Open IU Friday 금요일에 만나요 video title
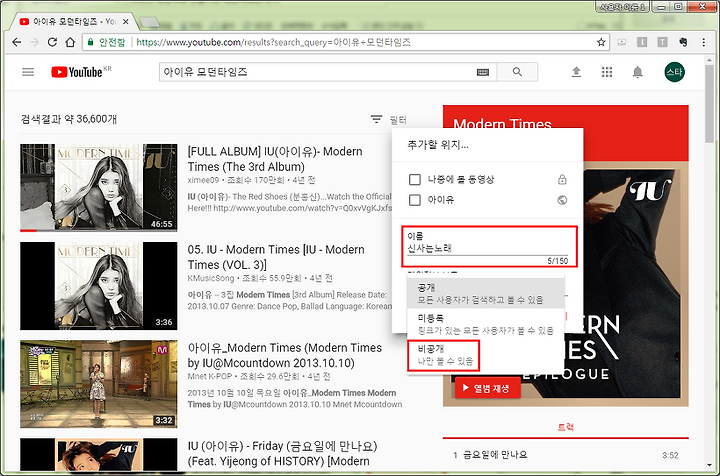 [282, 454]
